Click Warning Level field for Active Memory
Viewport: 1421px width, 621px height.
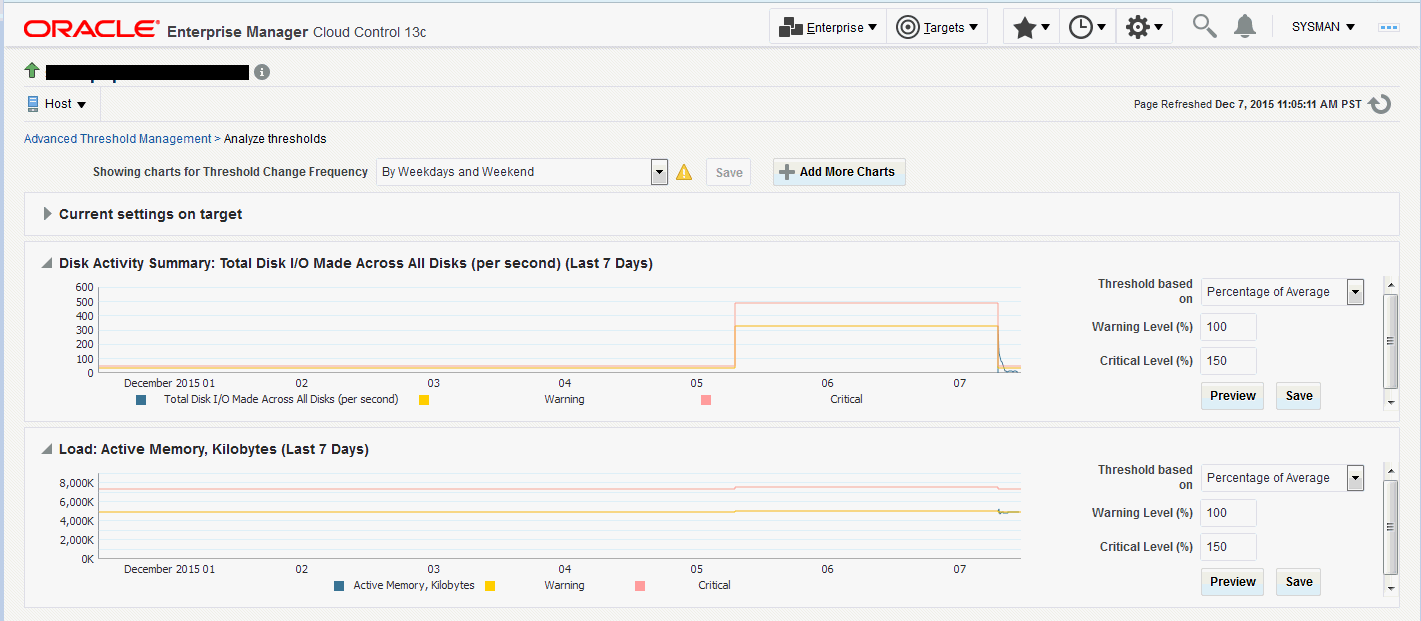pyautogui.click(x=1229, y=513)
